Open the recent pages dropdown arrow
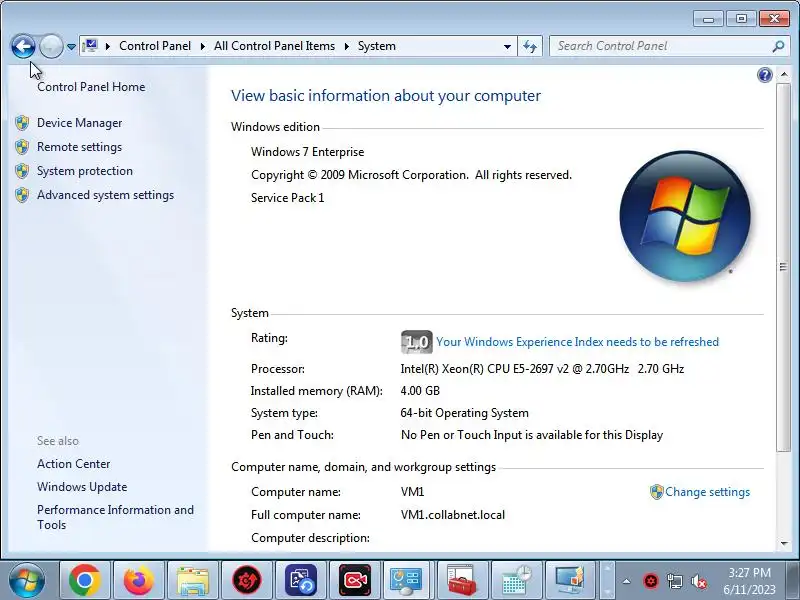This screenshot has width=800, height=600. click(x=71, y=46)
